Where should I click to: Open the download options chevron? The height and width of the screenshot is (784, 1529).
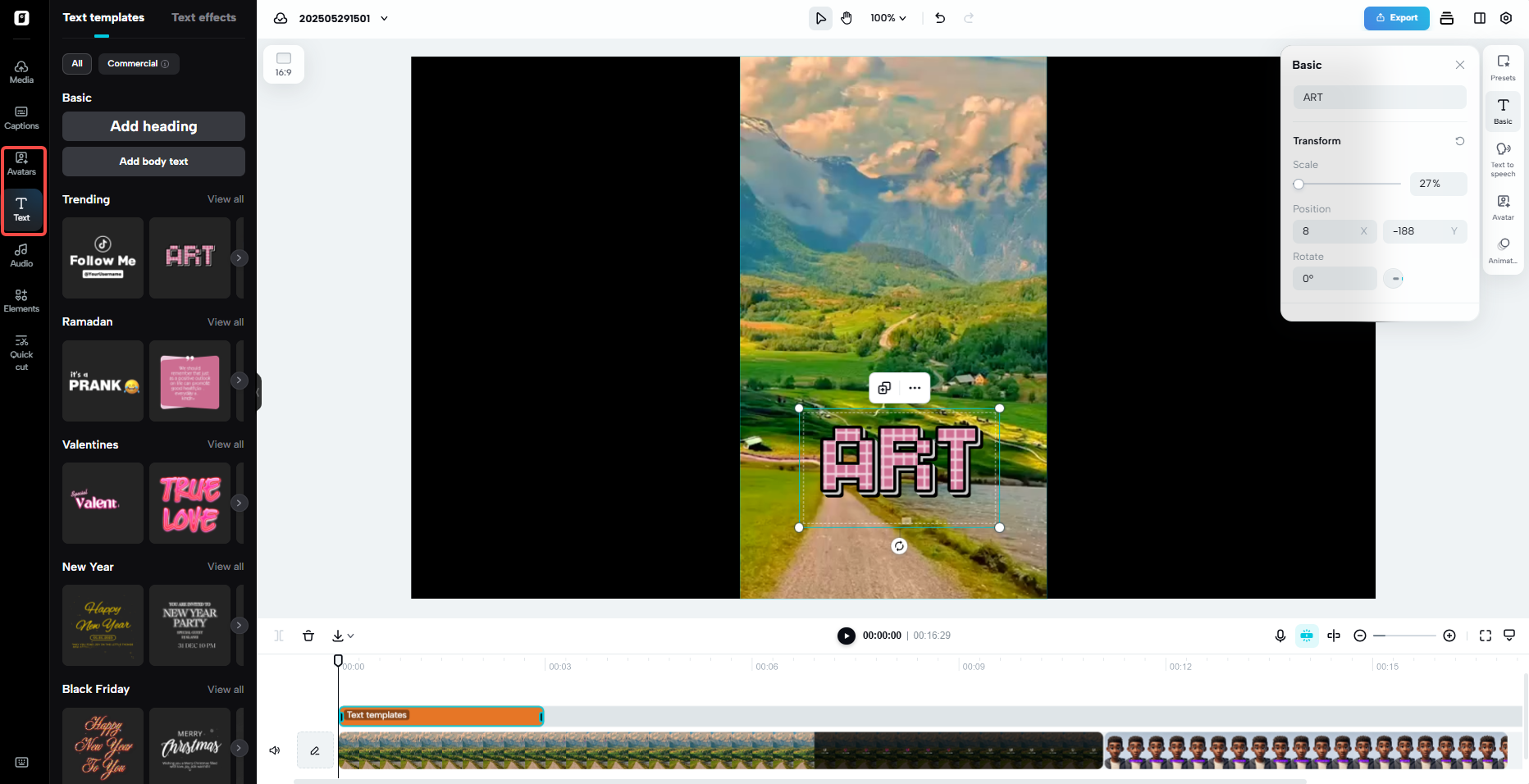(352, 636)
